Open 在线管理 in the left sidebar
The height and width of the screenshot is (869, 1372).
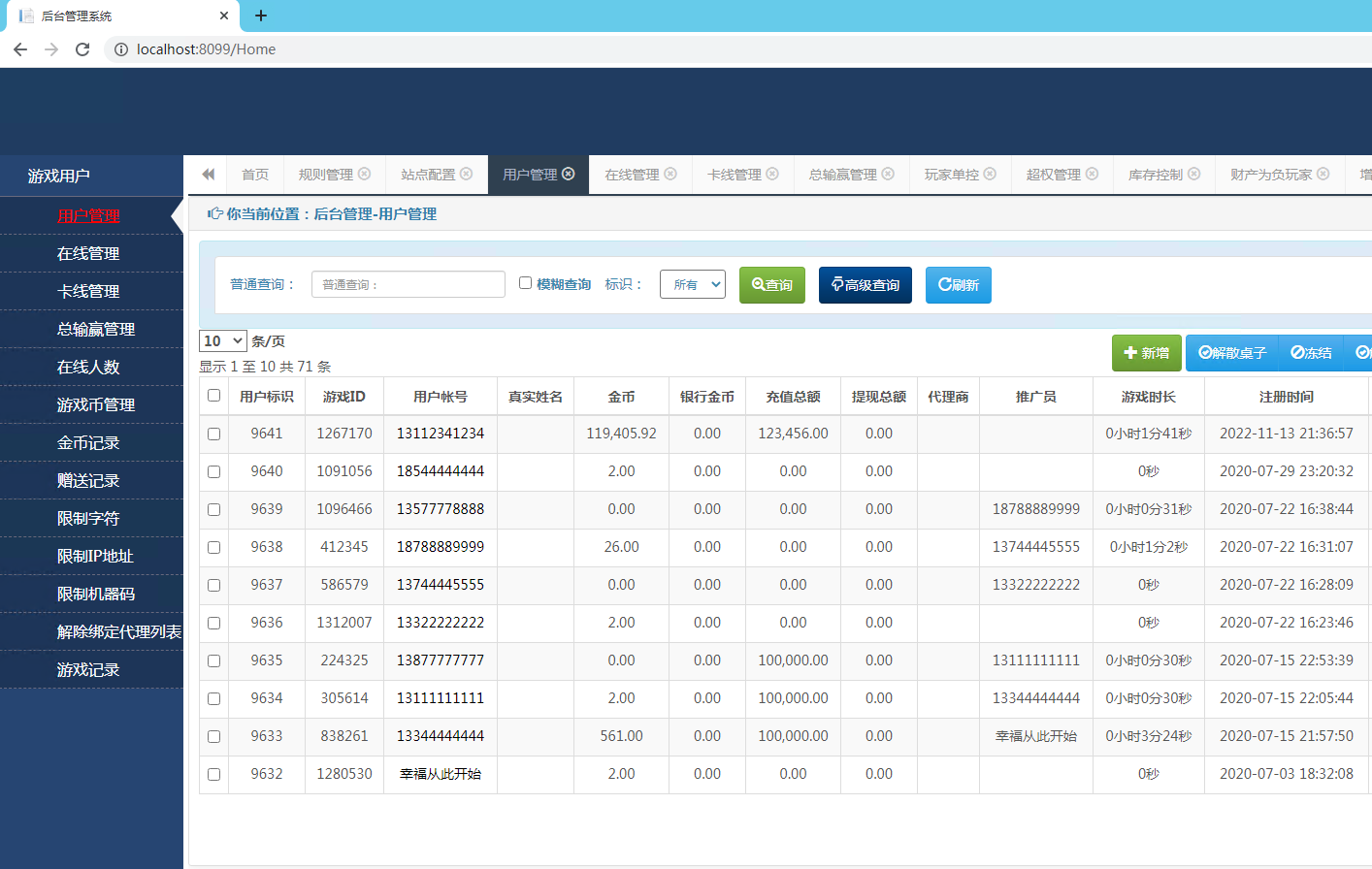pos(88,254)
